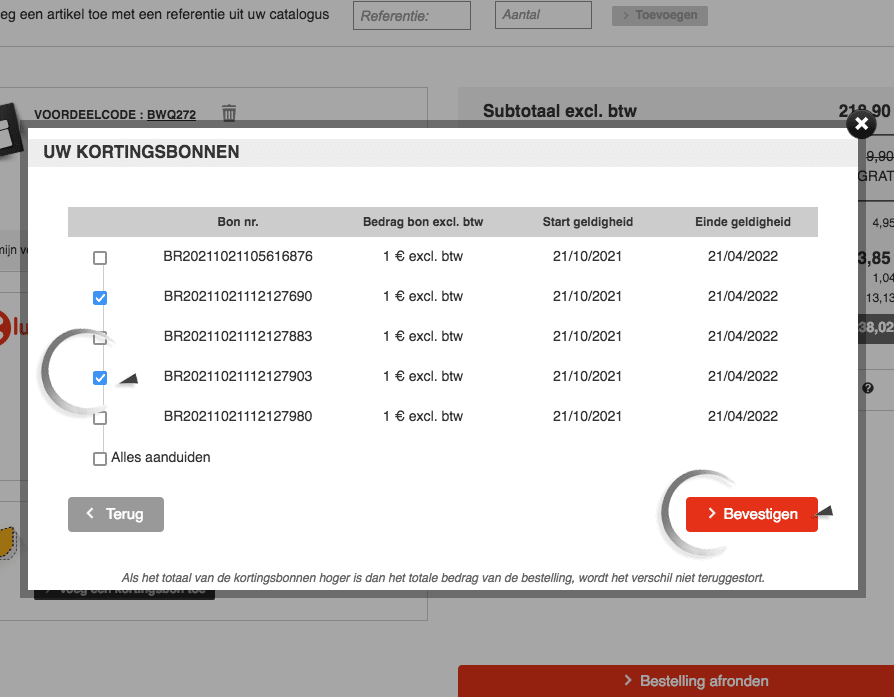Tick checkbox for bon BR20211021112127883
The height and width of the screenshot is (697, 894).
click(100, 338)
